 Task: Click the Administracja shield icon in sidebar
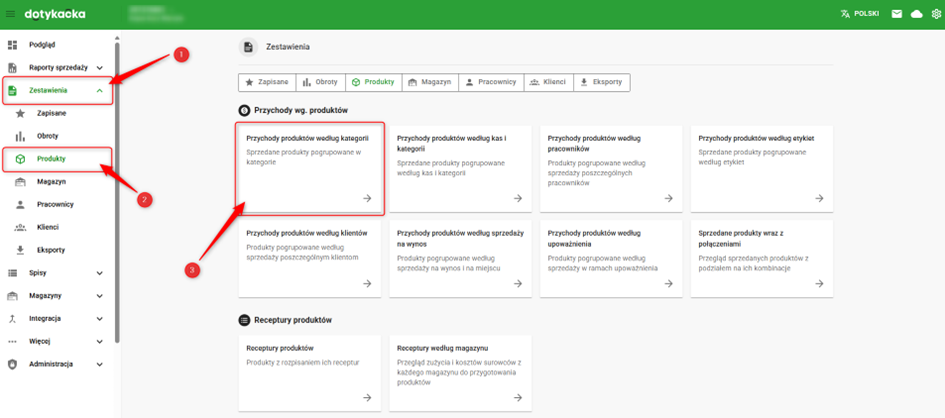click(x=12, y=364)
